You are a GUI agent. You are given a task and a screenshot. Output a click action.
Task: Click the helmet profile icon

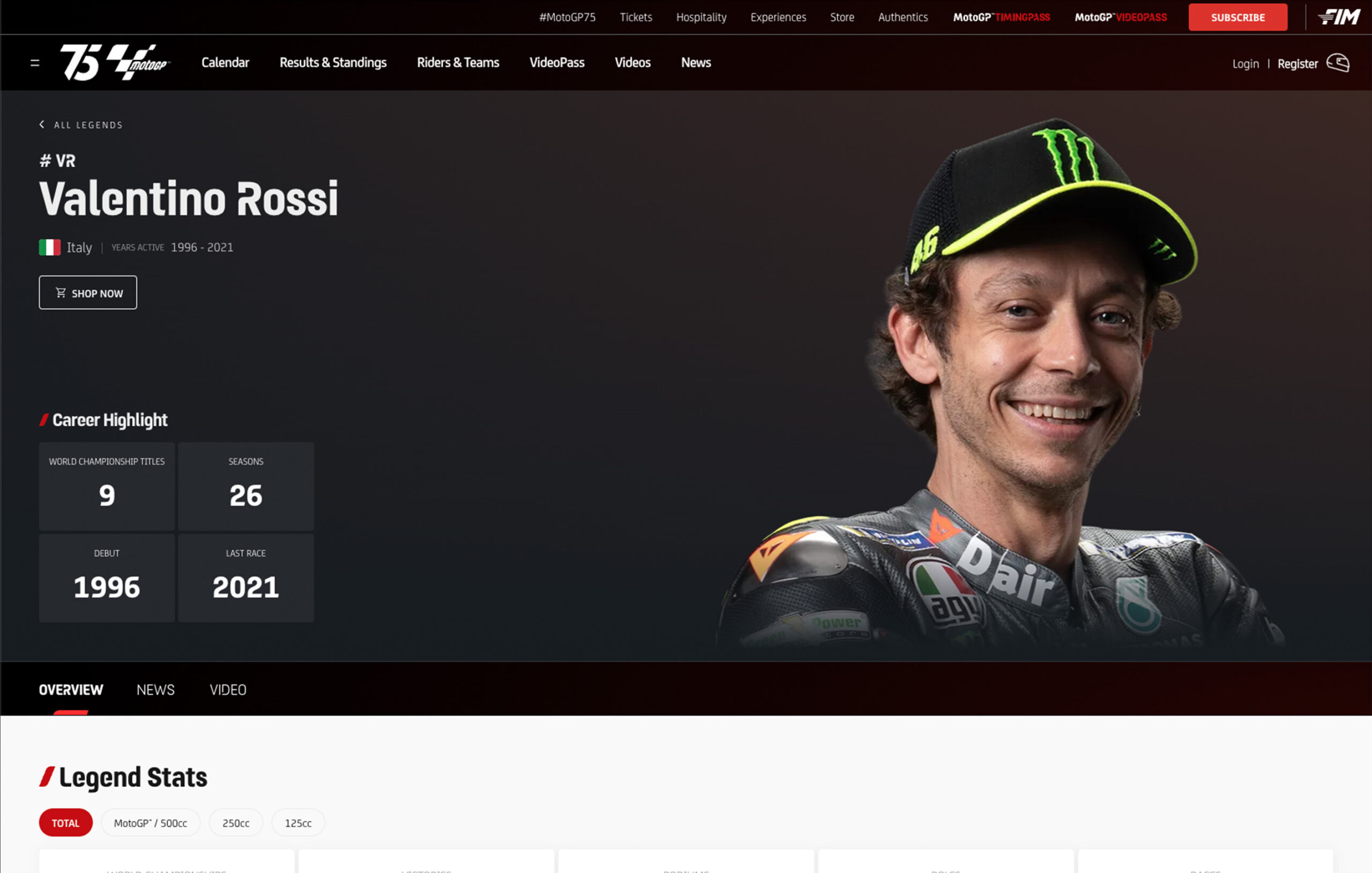click(x=1338, y=63)
